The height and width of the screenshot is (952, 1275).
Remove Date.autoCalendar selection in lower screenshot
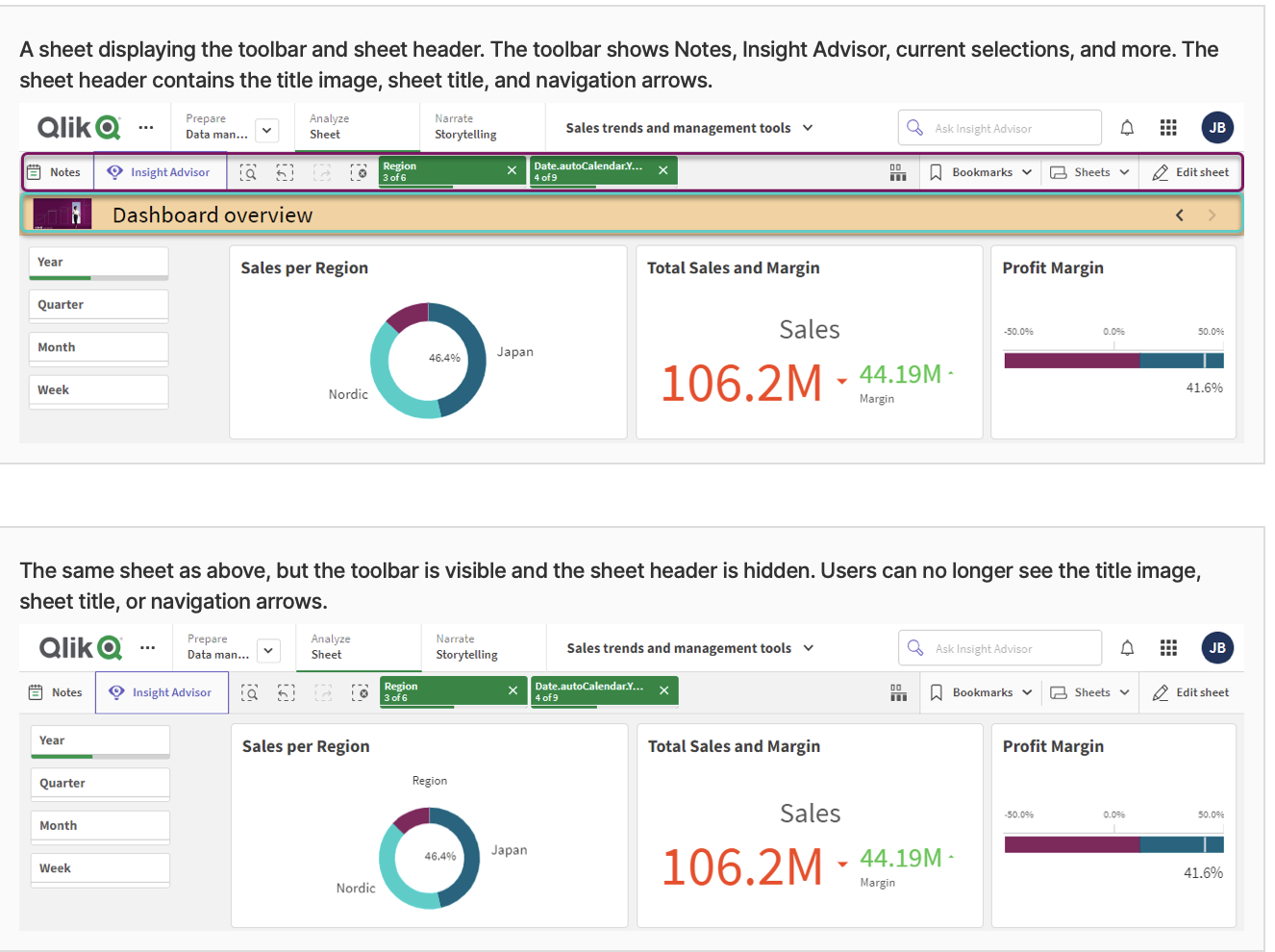click(x=663, y=690)
